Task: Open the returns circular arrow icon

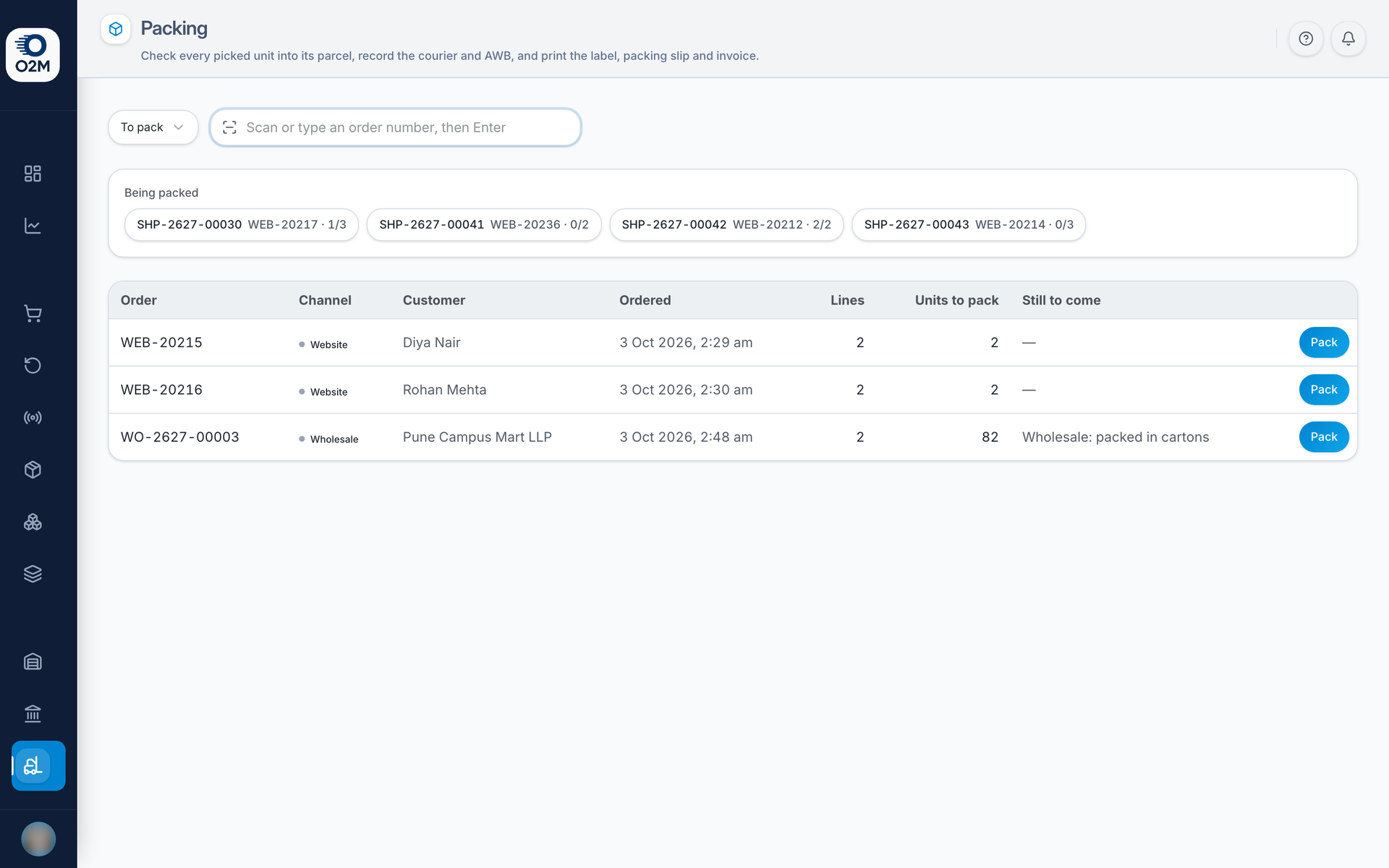Action: pos(33,365)
